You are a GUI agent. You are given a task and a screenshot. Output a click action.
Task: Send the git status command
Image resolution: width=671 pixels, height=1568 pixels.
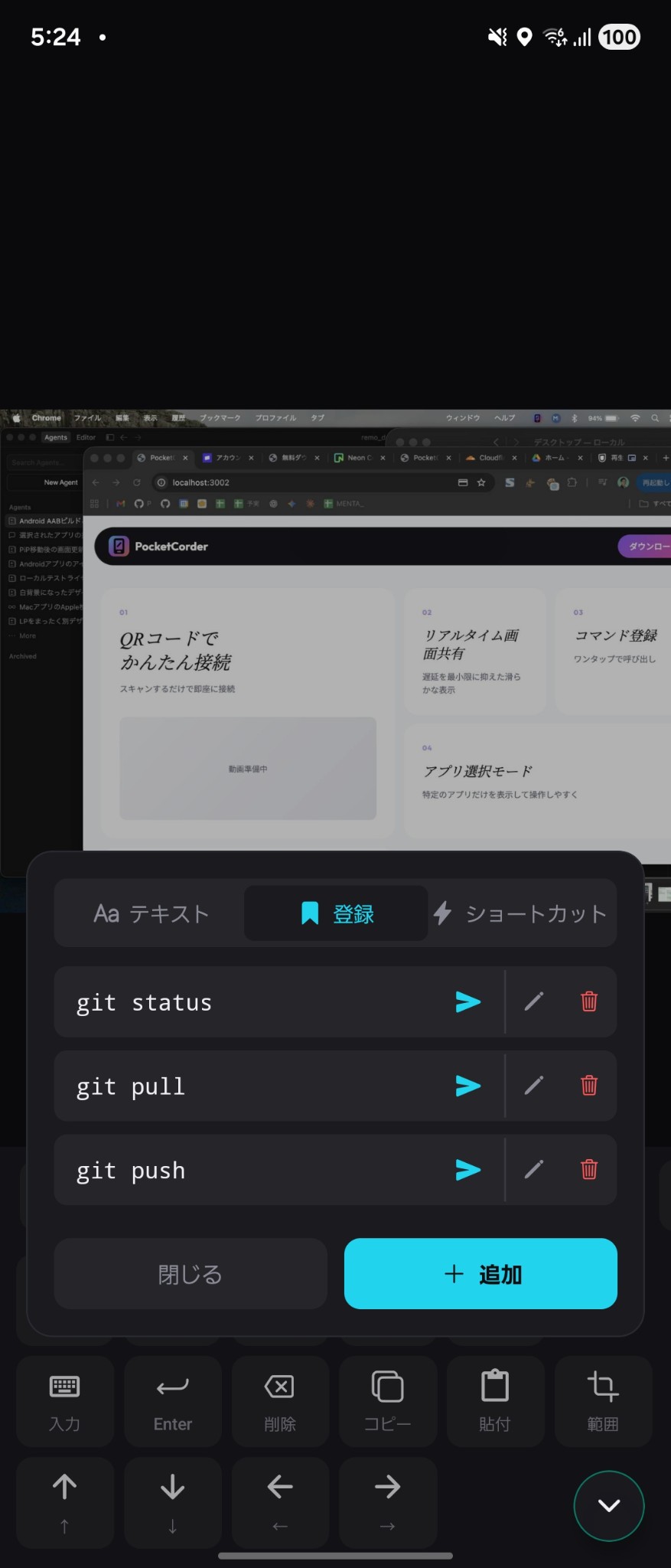[467, 1001]
